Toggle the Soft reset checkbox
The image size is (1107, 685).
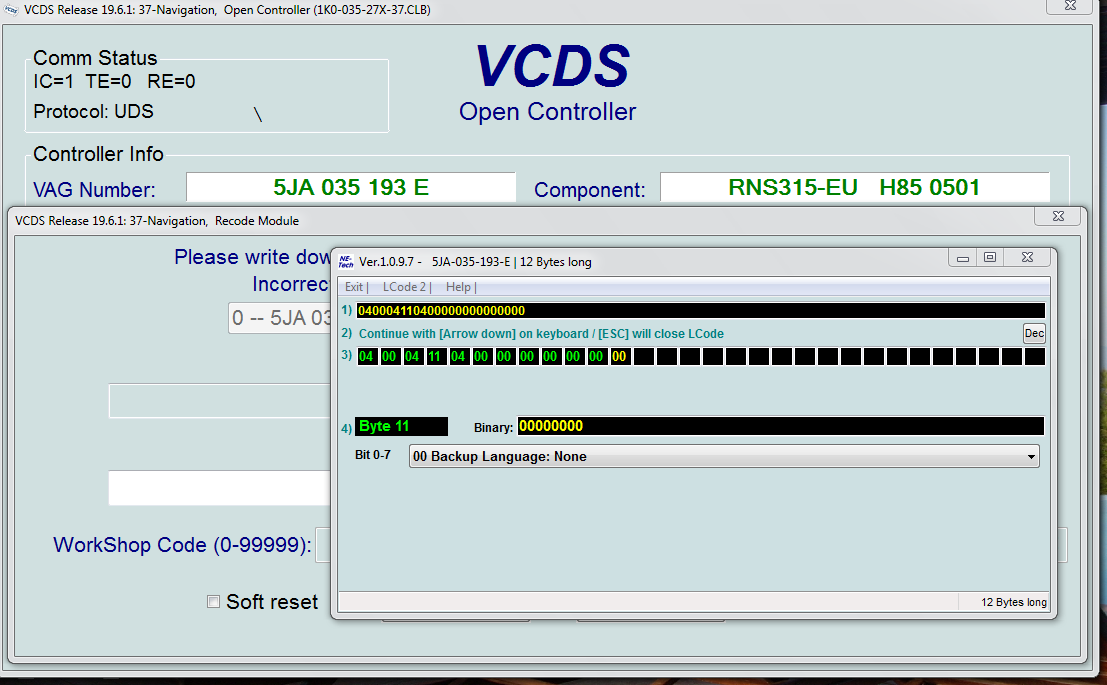tap(213, 602)
